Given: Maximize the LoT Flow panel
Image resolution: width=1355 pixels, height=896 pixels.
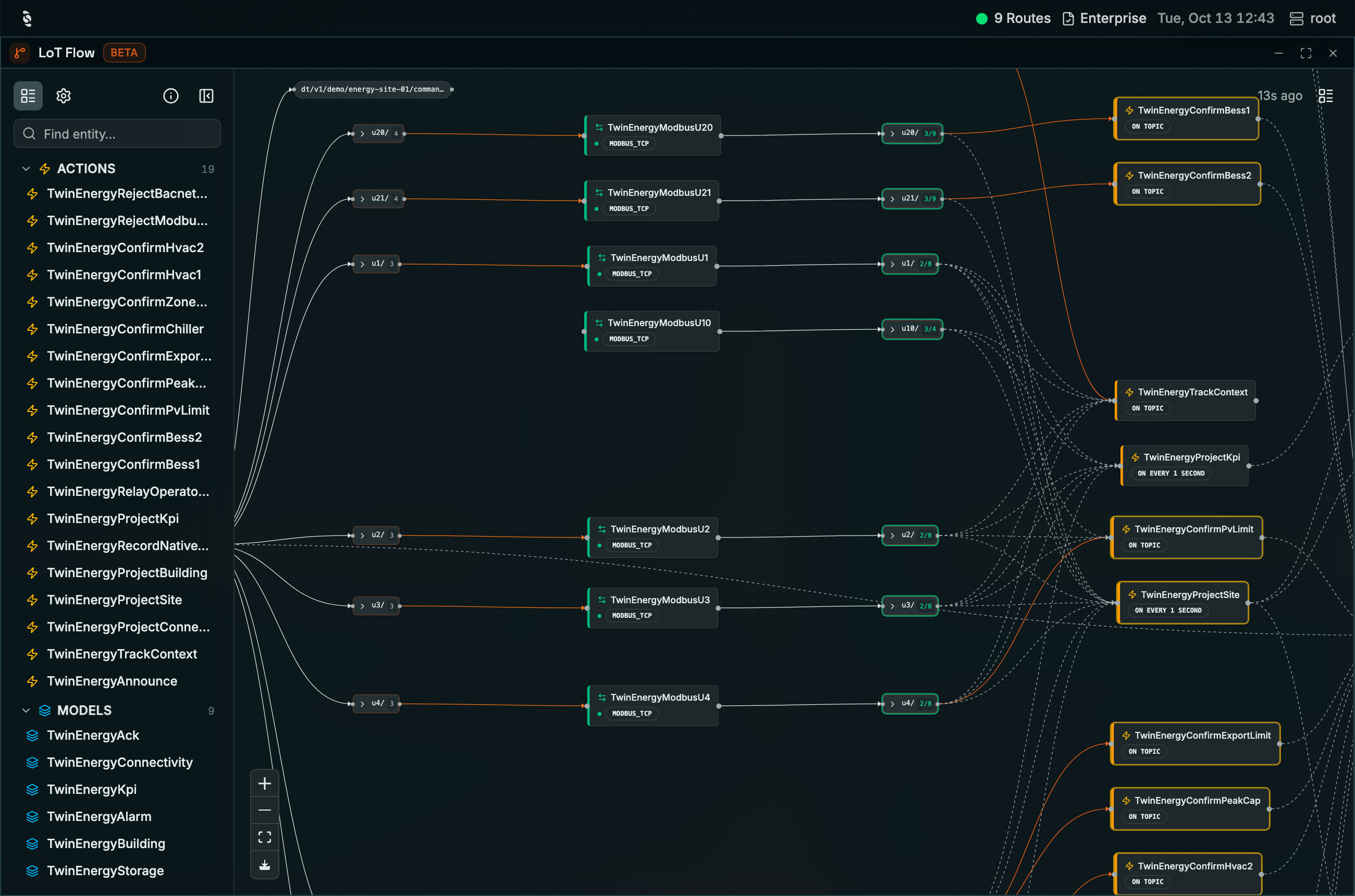Looking at the screenshot, I should pos(1306,53).
